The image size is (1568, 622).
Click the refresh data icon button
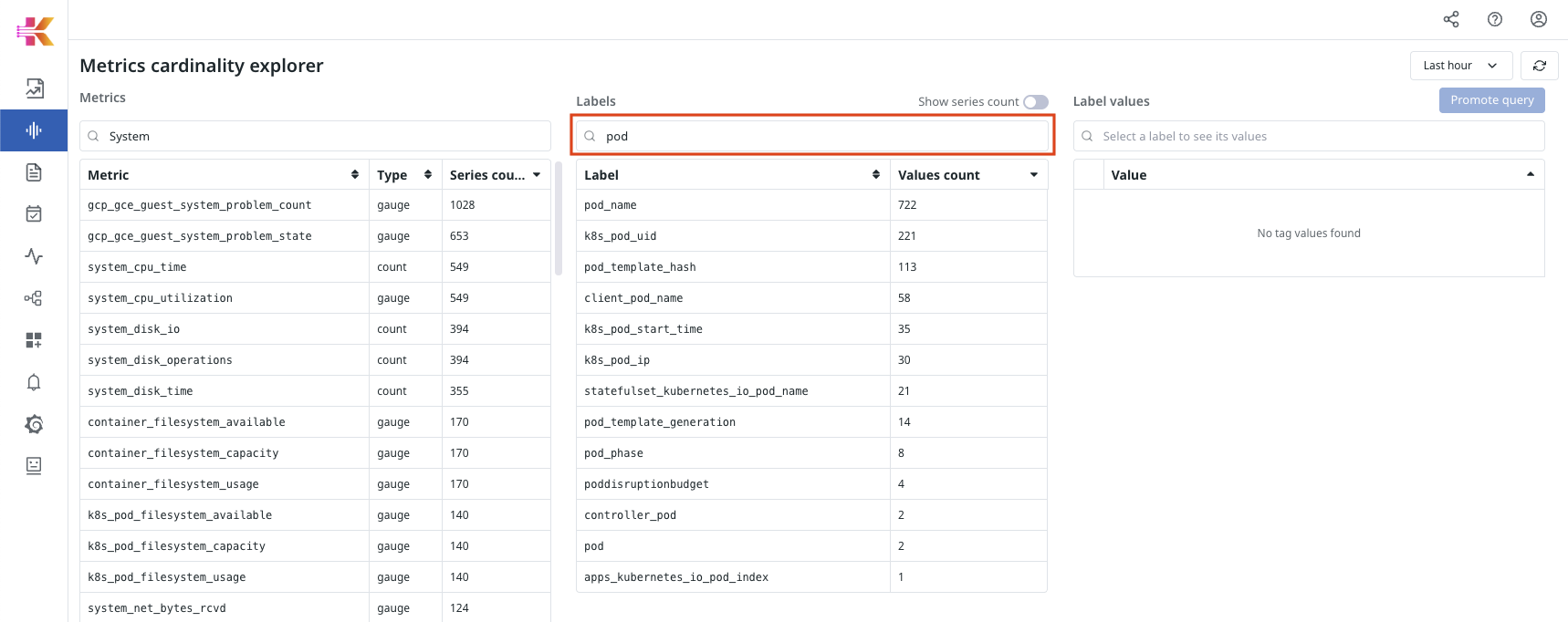pyautogui.click(x=1539, y=66)
